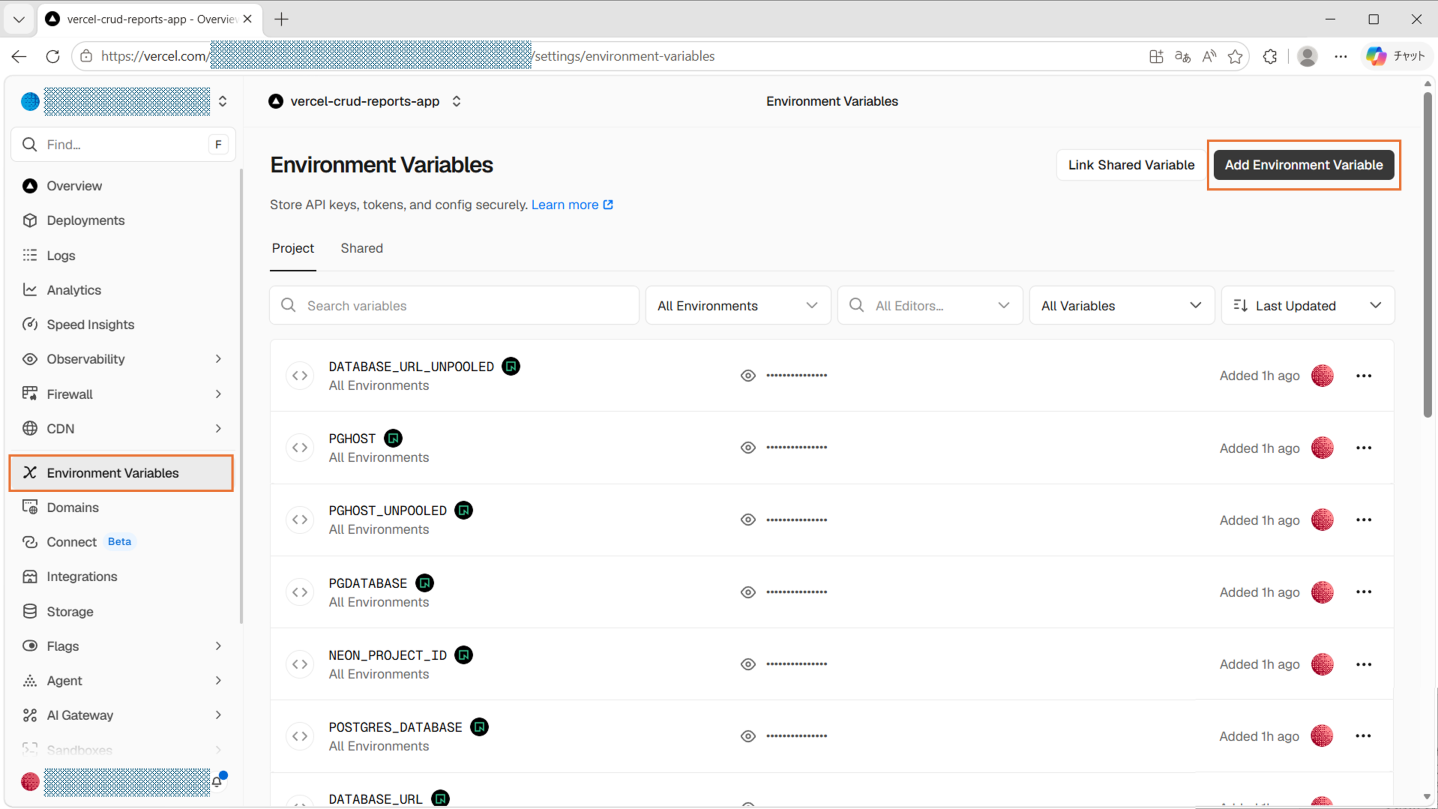Click the avatar on PGHOST_UNPOOLED row
1438x809 pixels.
point(1322,520)
